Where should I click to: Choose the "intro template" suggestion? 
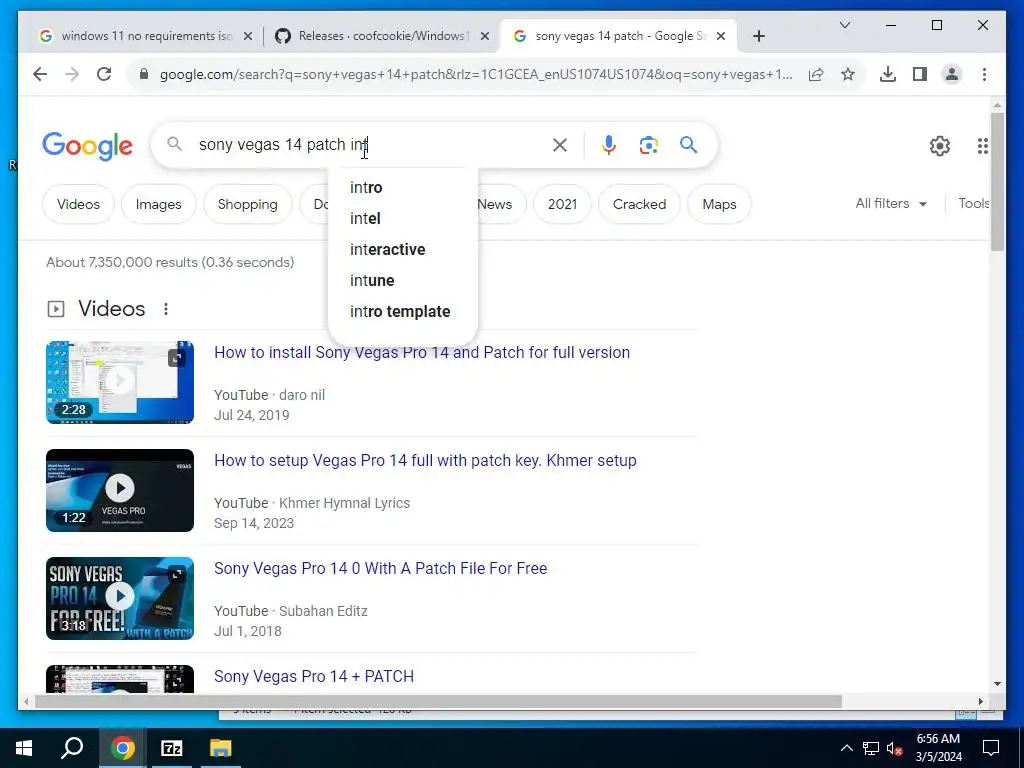pyautogui.click(x=403, y=312)
